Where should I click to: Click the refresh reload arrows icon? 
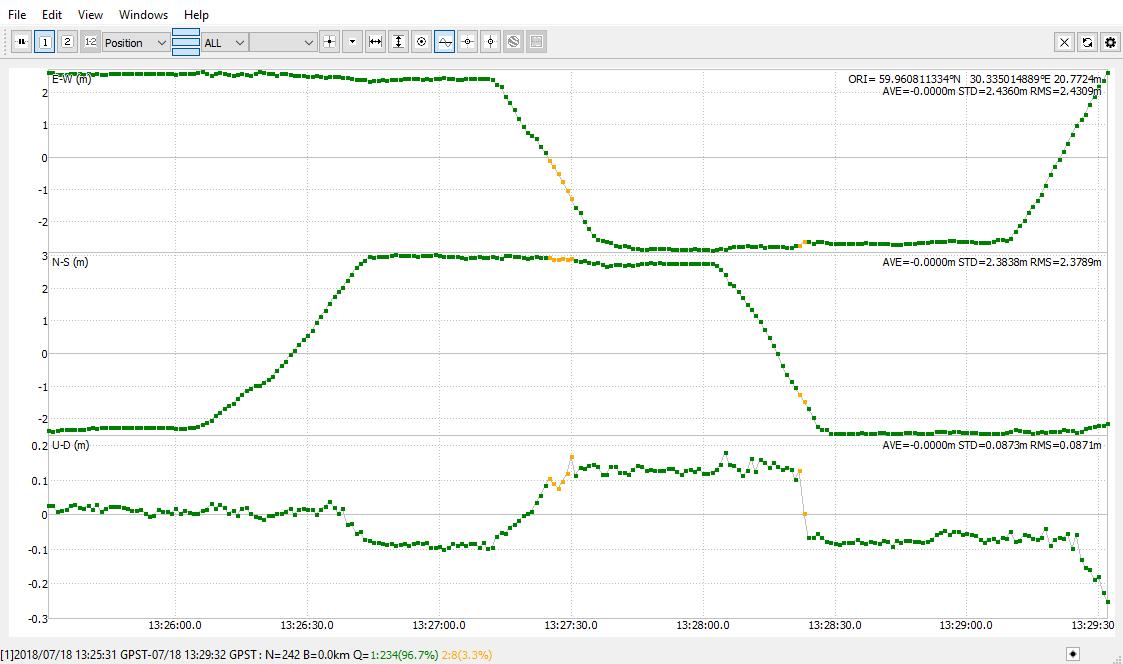(x=1087, y=42)
